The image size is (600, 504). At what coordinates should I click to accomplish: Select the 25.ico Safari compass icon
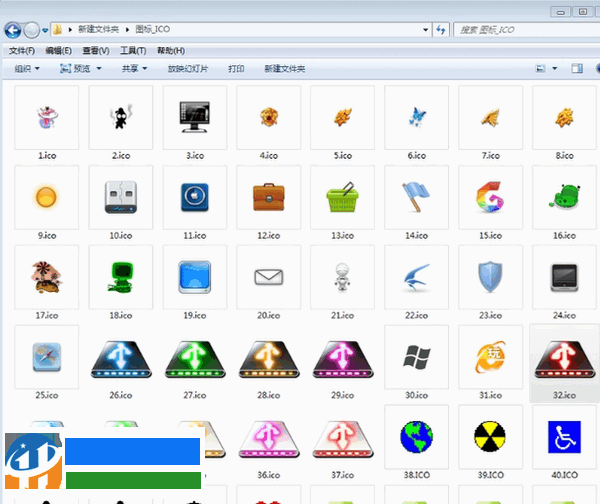(47, 357)
